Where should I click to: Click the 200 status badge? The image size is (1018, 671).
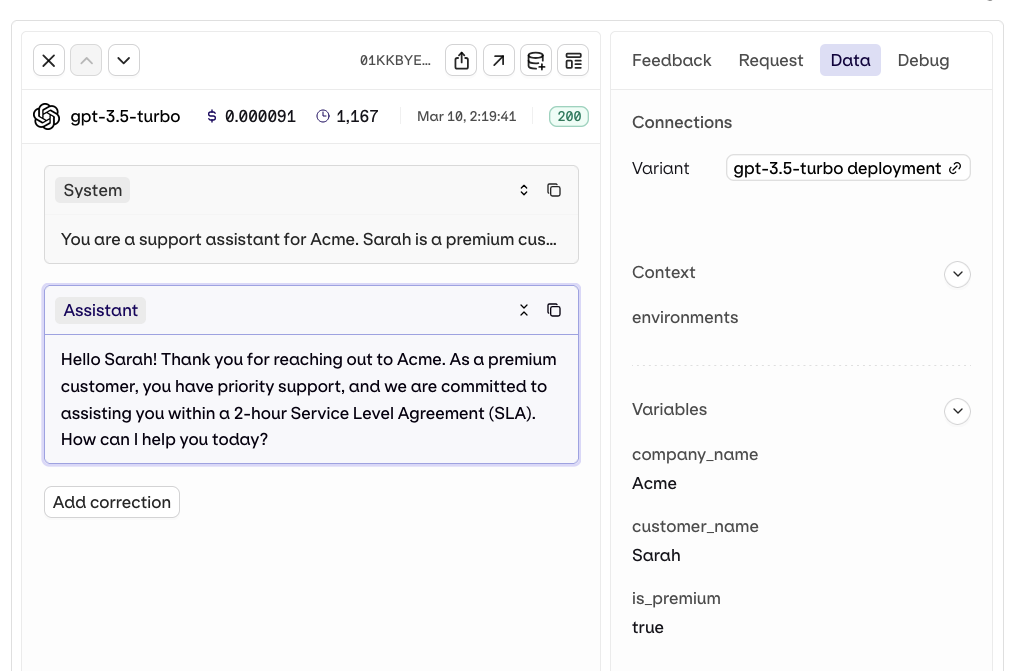569,116
